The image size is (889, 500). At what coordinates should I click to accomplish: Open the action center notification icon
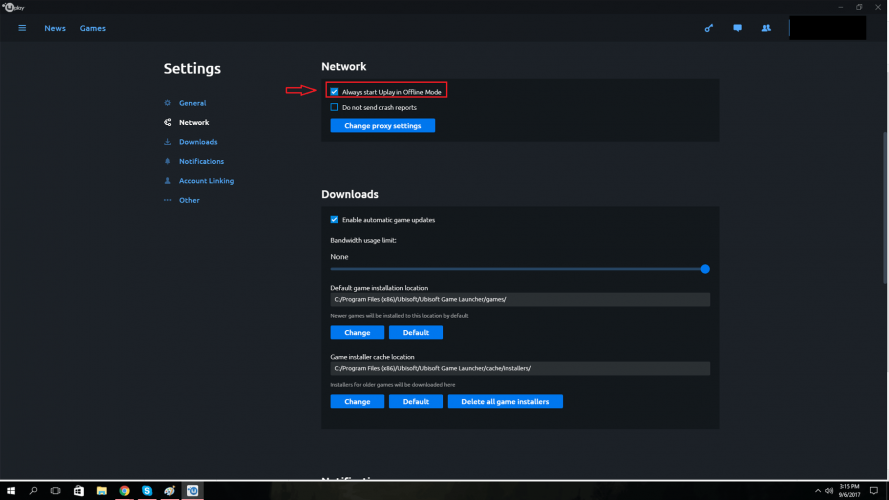click(x=874, y=491)
